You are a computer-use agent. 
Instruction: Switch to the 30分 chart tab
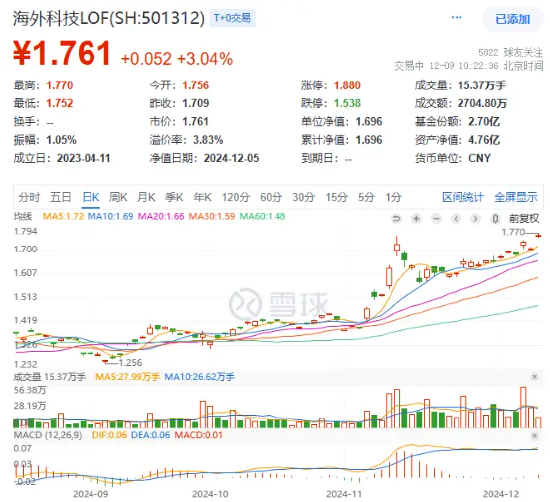pos(304,197)
